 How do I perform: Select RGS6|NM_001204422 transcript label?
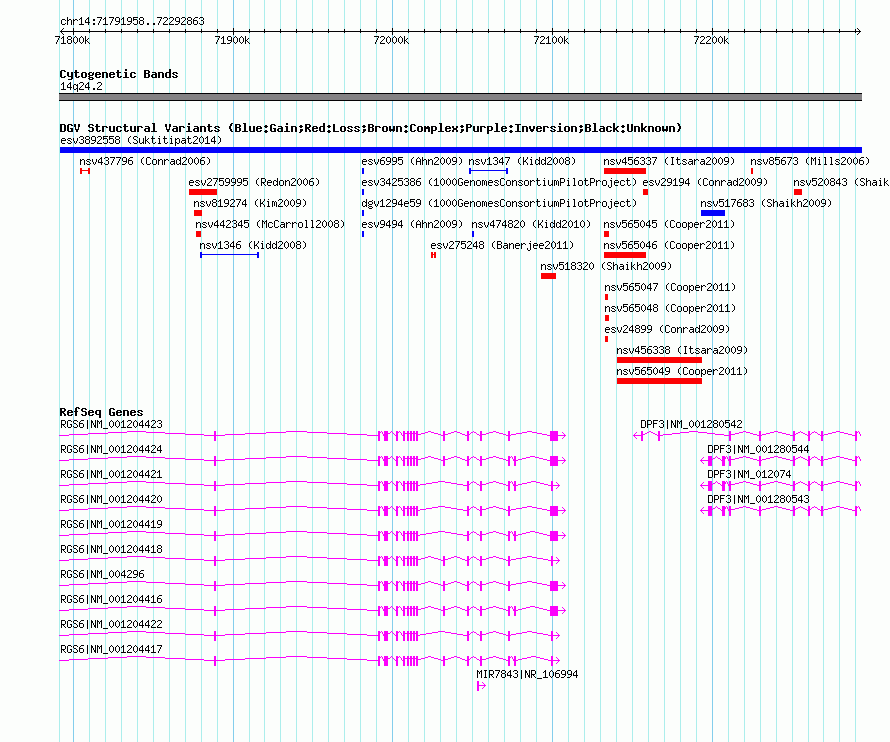tap(111, 624)
